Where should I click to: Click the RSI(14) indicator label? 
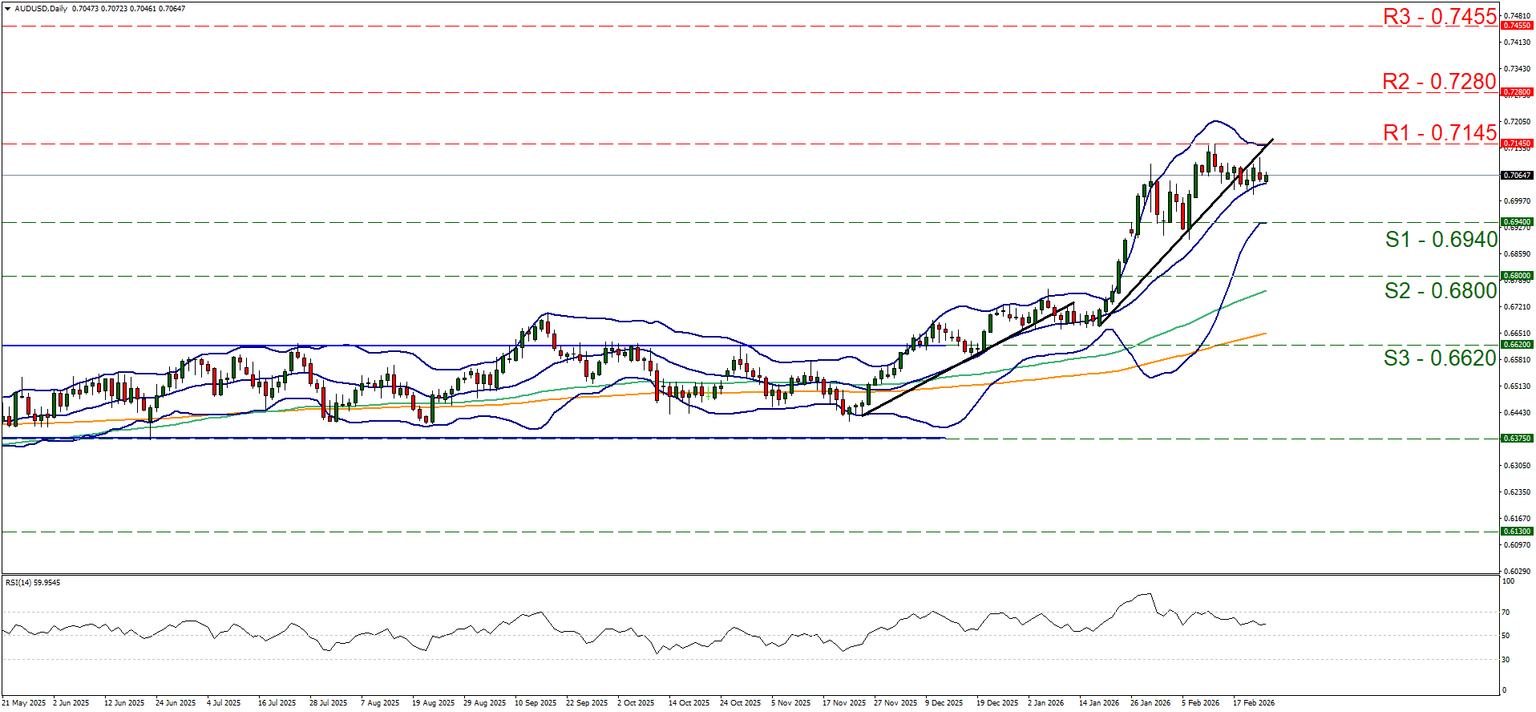tap(27, 581)
